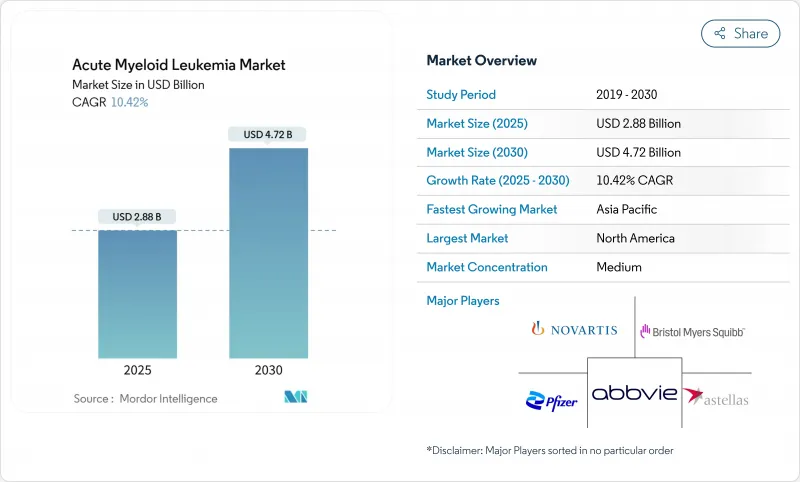Click the CAGR 10.42% value

click(x=127, y=103)
